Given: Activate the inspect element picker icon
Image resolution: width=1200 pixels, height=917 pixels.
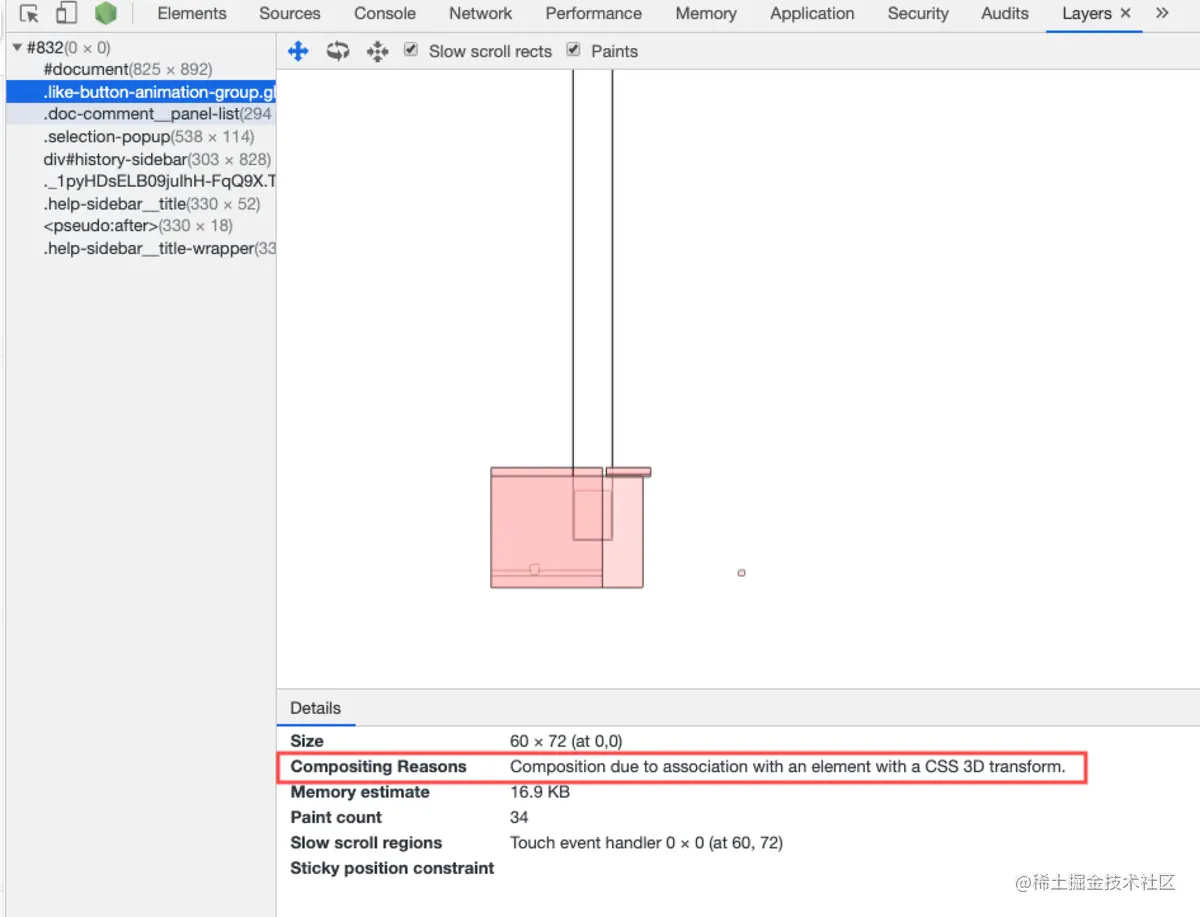Looking at the screenshot, I should point(29,14).
